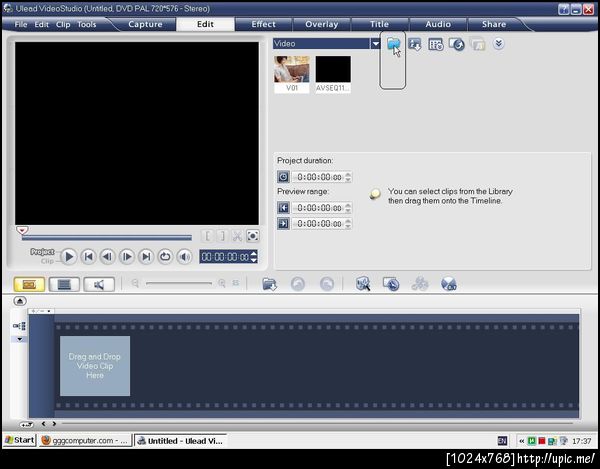Click the Project duration clock icon
600x469 pixels.
coord(283,177)
